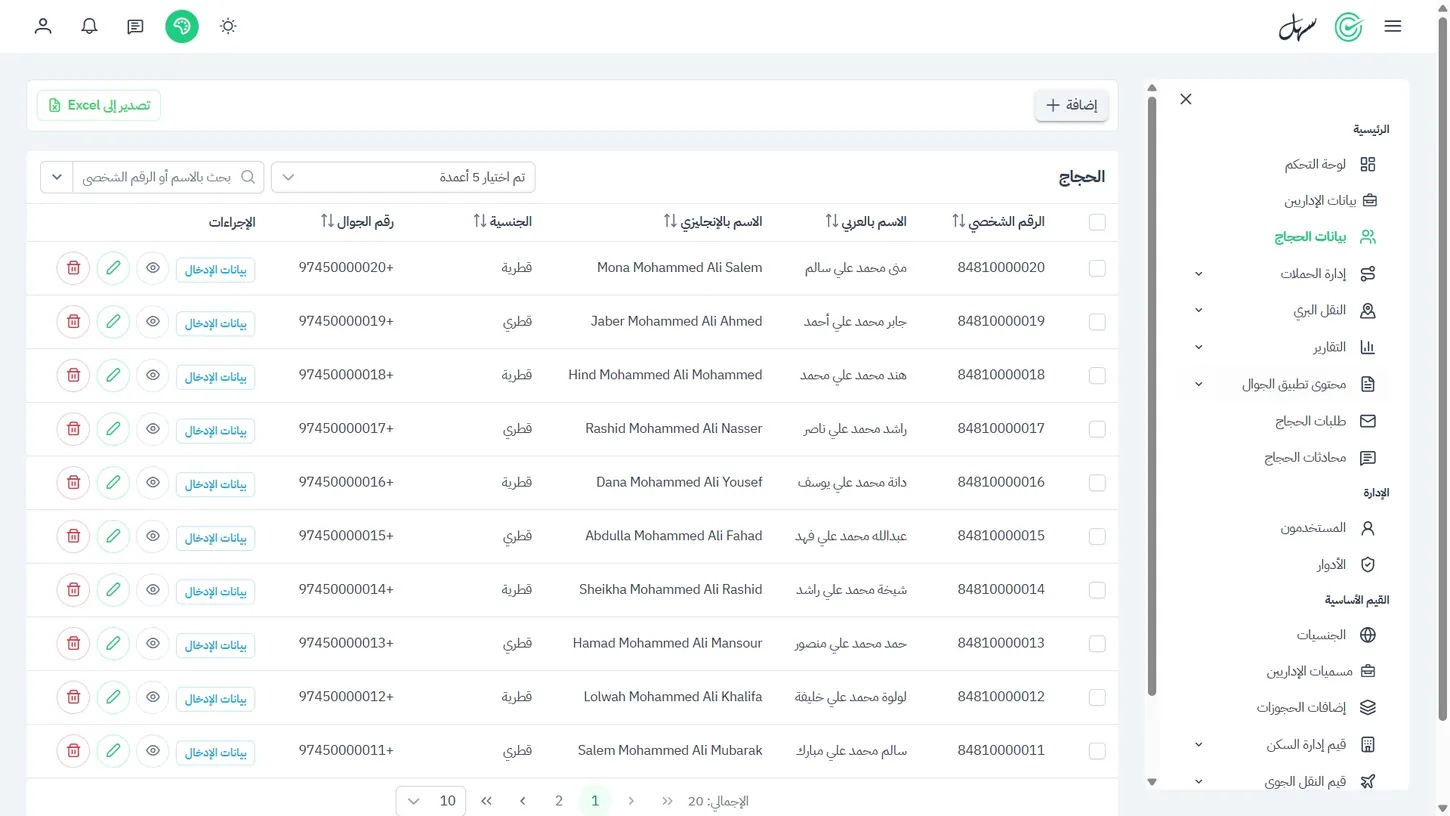This screenshot has height=816, width=1450.
Task: Expand النقل البري submenu
Action: point(1198,310)
